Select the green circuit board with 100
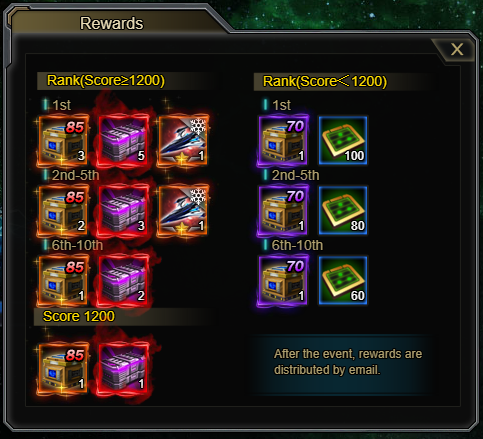The width and height of the screenshot is (483, 439). (x=343, y=140)
